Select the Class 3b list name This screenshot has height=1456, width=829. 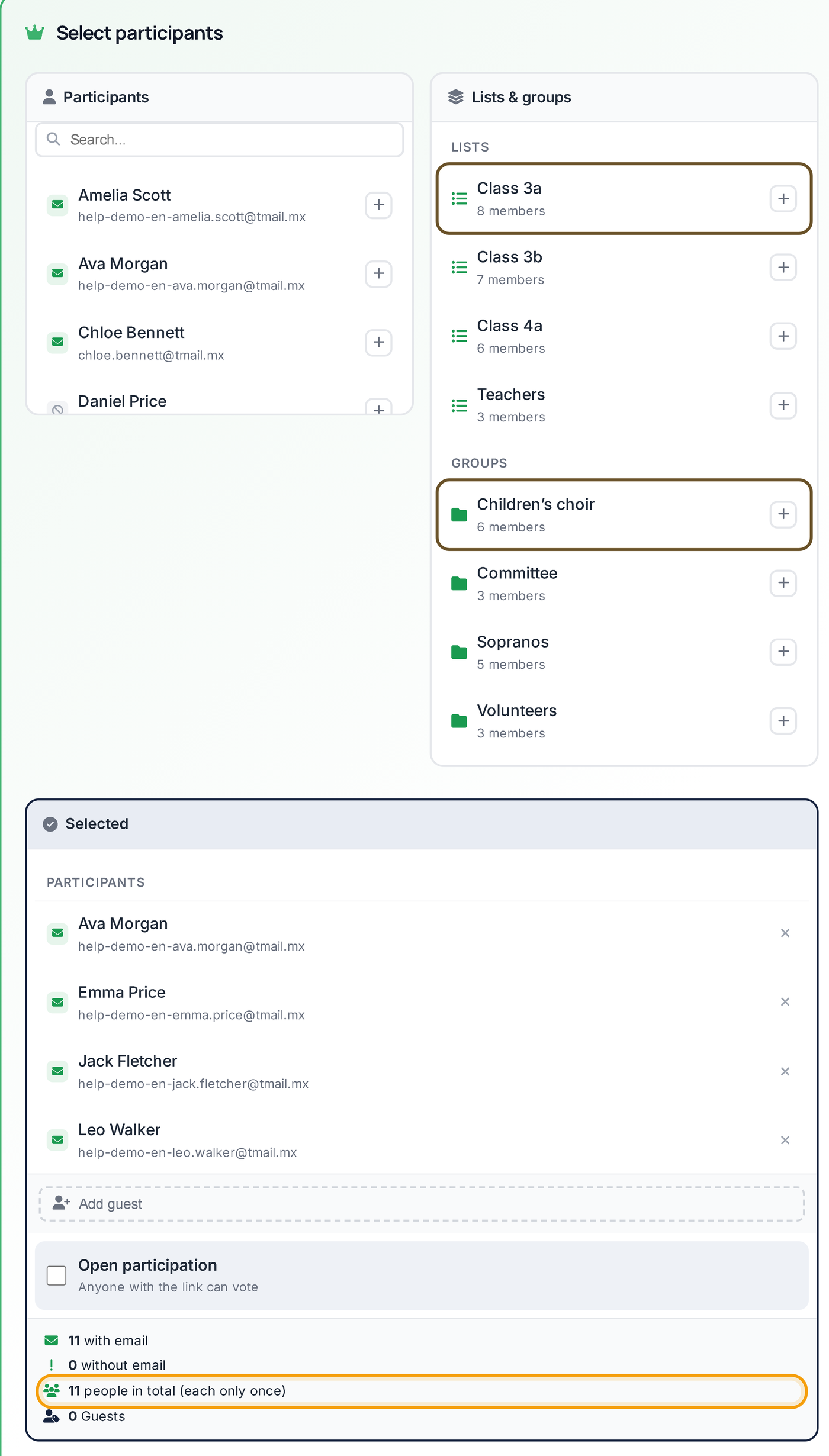[510, 257]
